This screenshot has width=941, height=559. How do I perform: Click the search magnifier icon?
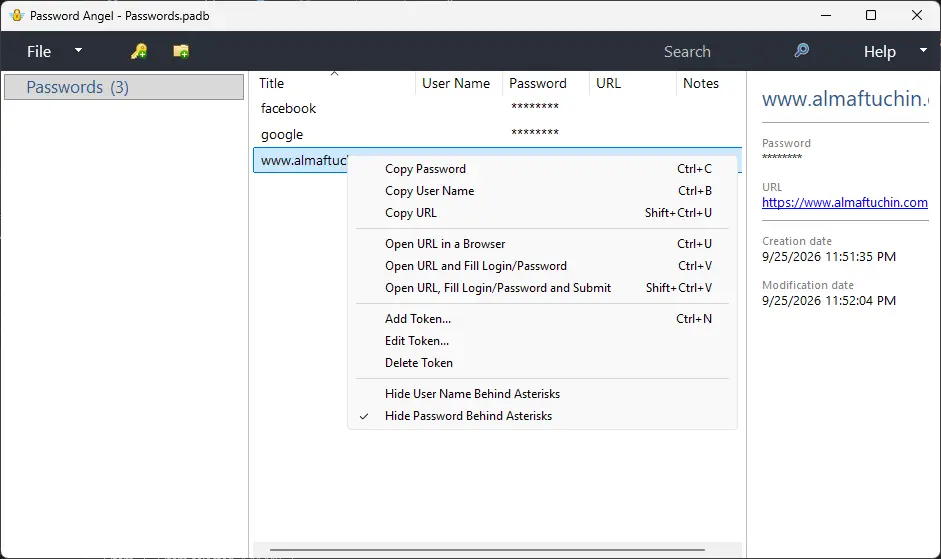[x=802, y=50]
